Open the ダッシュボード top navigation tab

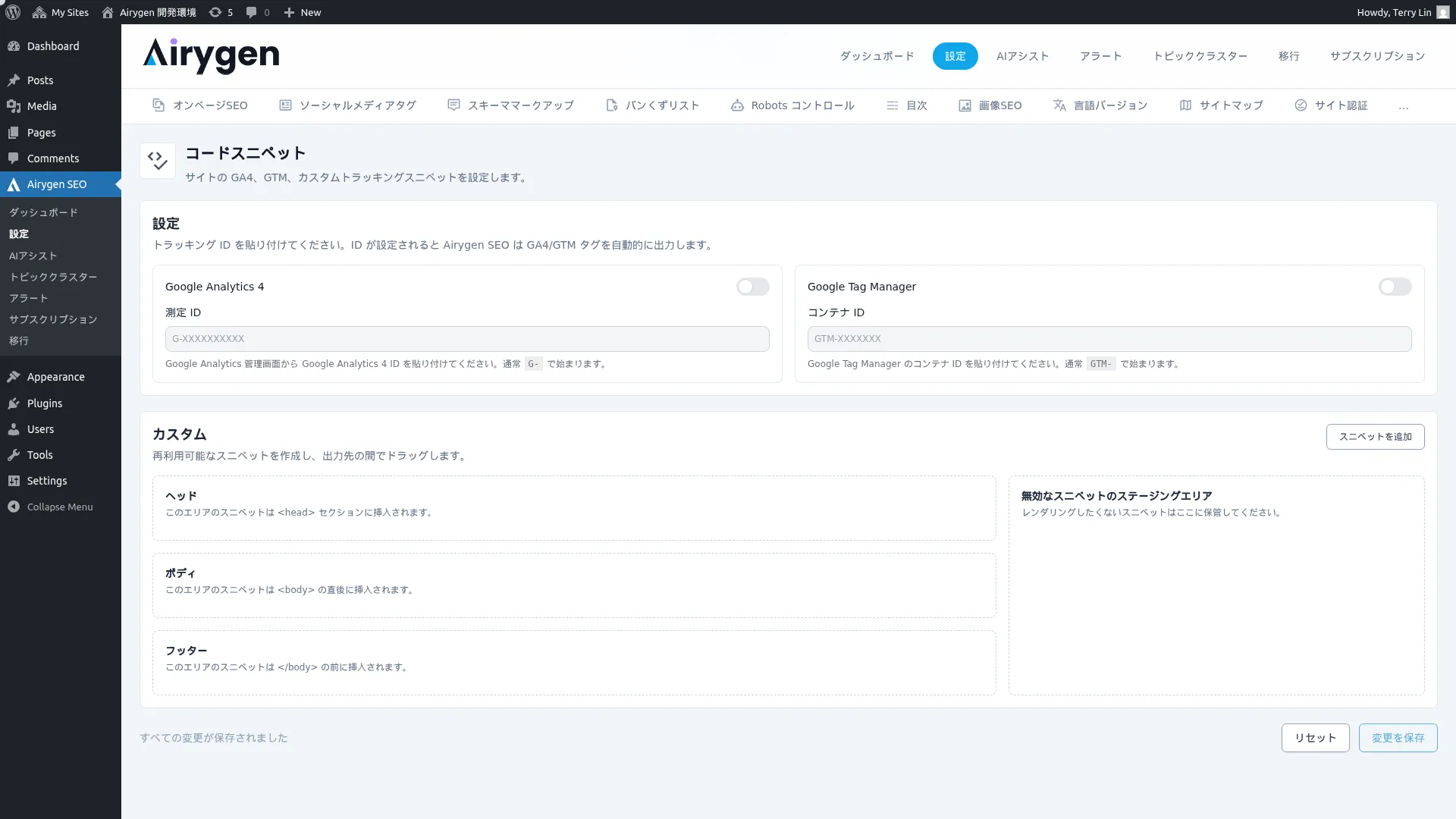point(877,56)
